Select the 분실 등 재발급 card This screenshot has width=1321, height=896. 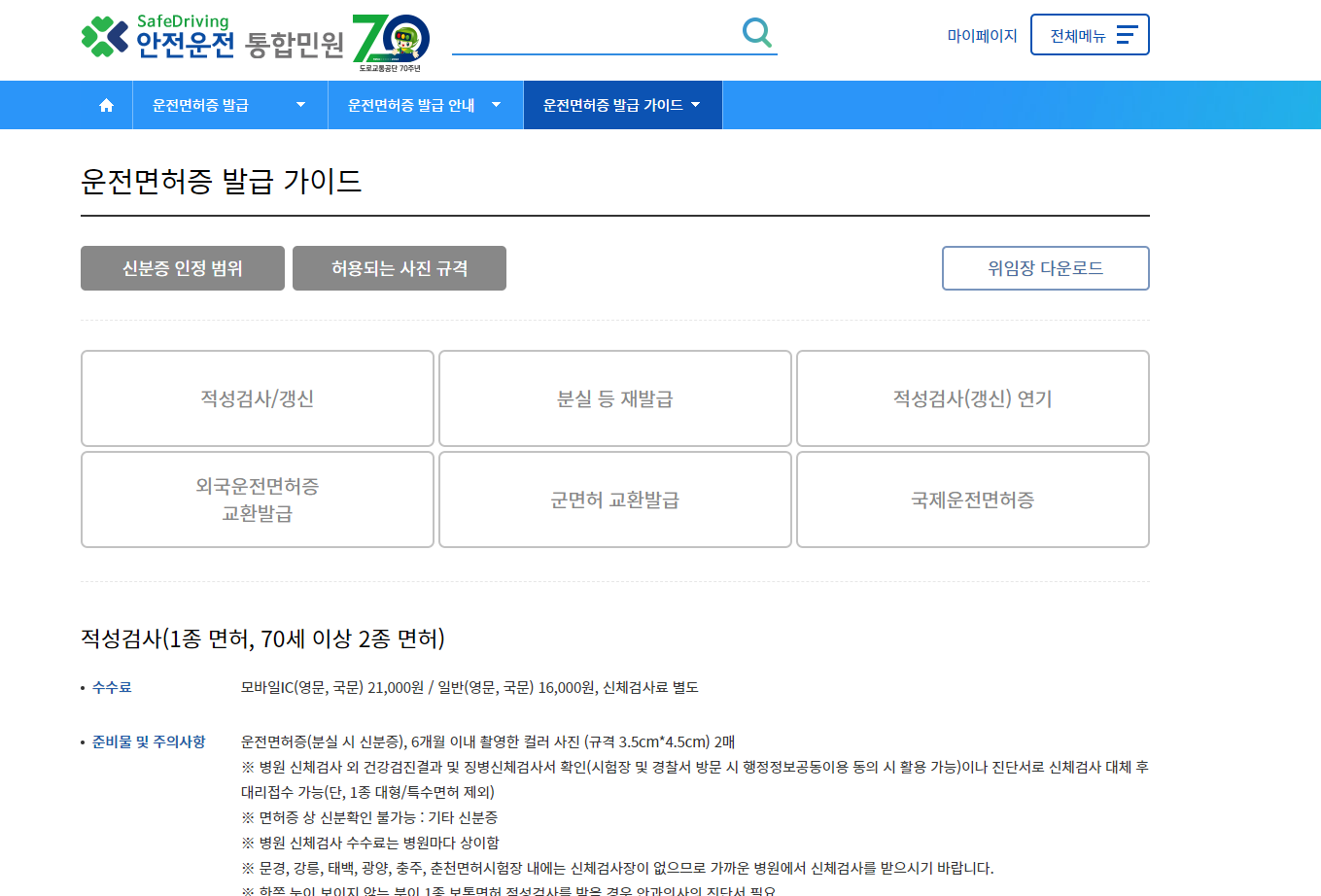(x=614, y=398)
